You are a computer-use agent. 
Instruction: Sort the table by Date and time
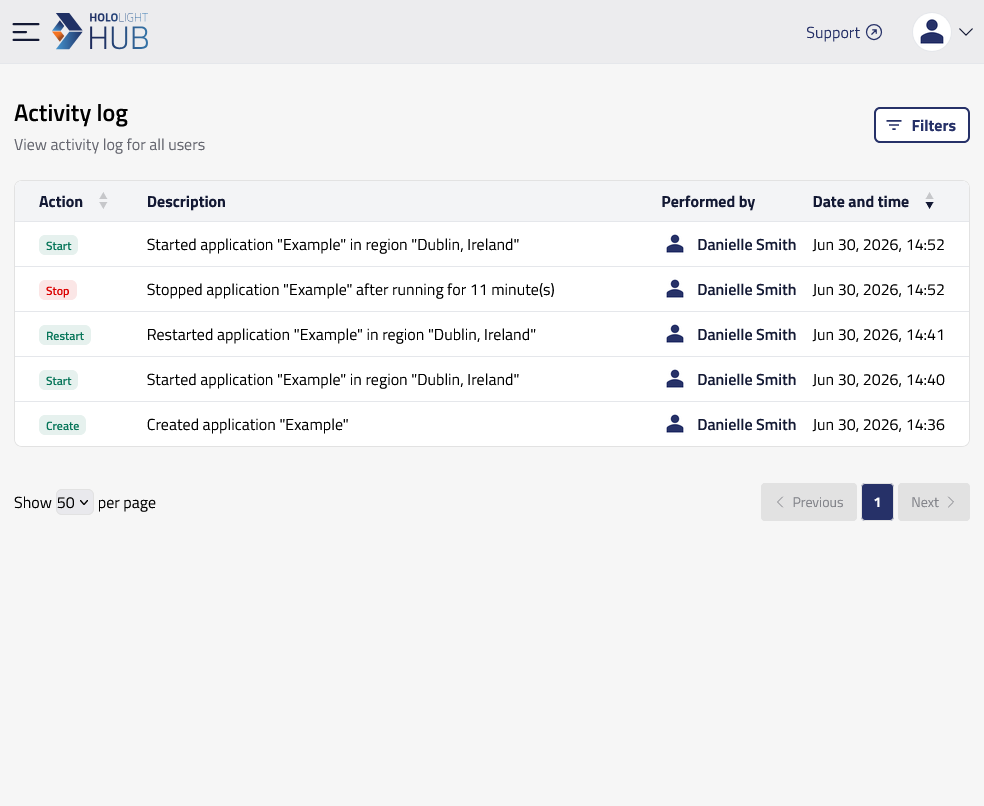(929, 201)
